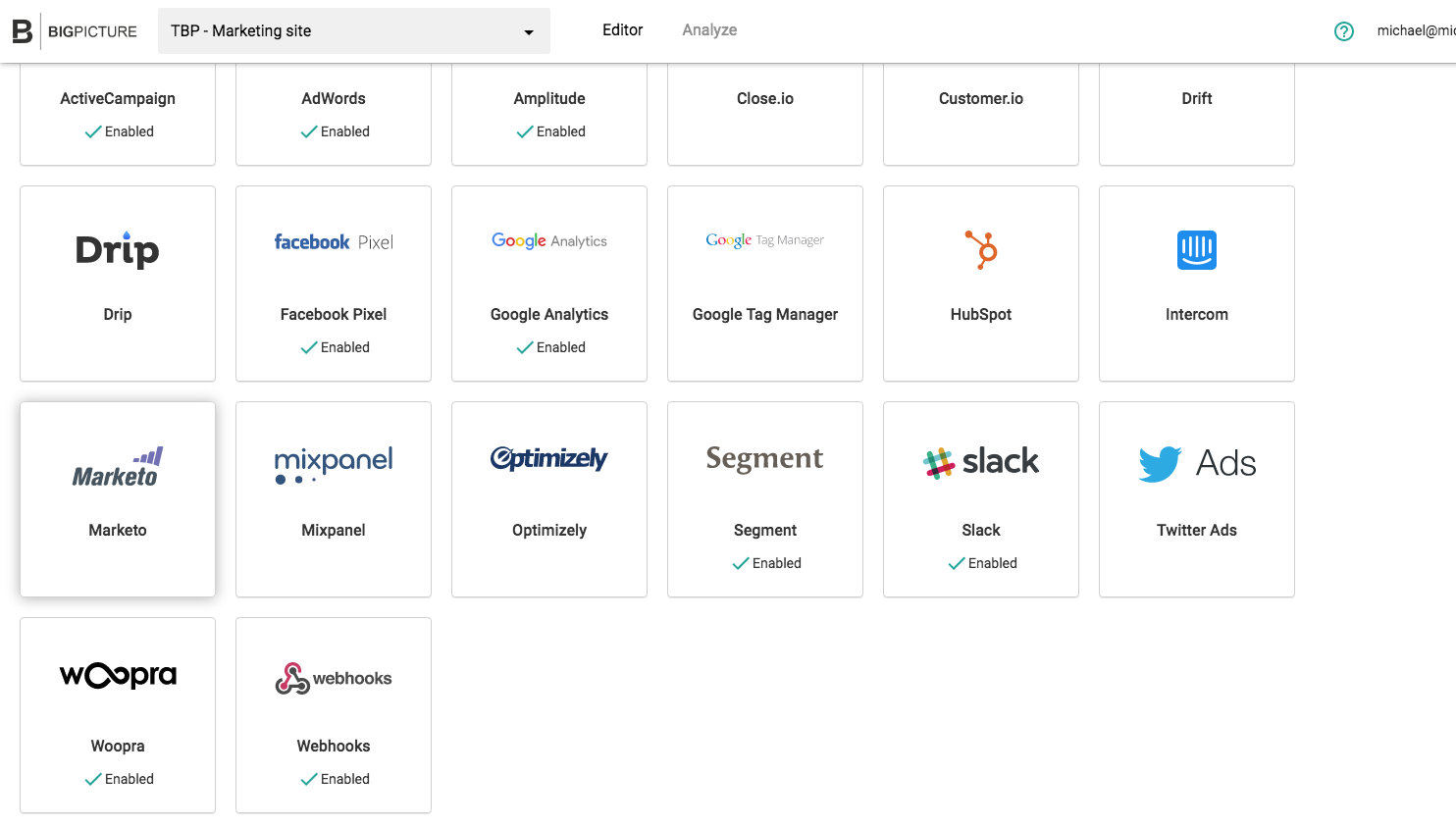Click the Woopra logo

pyautogui.click(x=118, y=676)
